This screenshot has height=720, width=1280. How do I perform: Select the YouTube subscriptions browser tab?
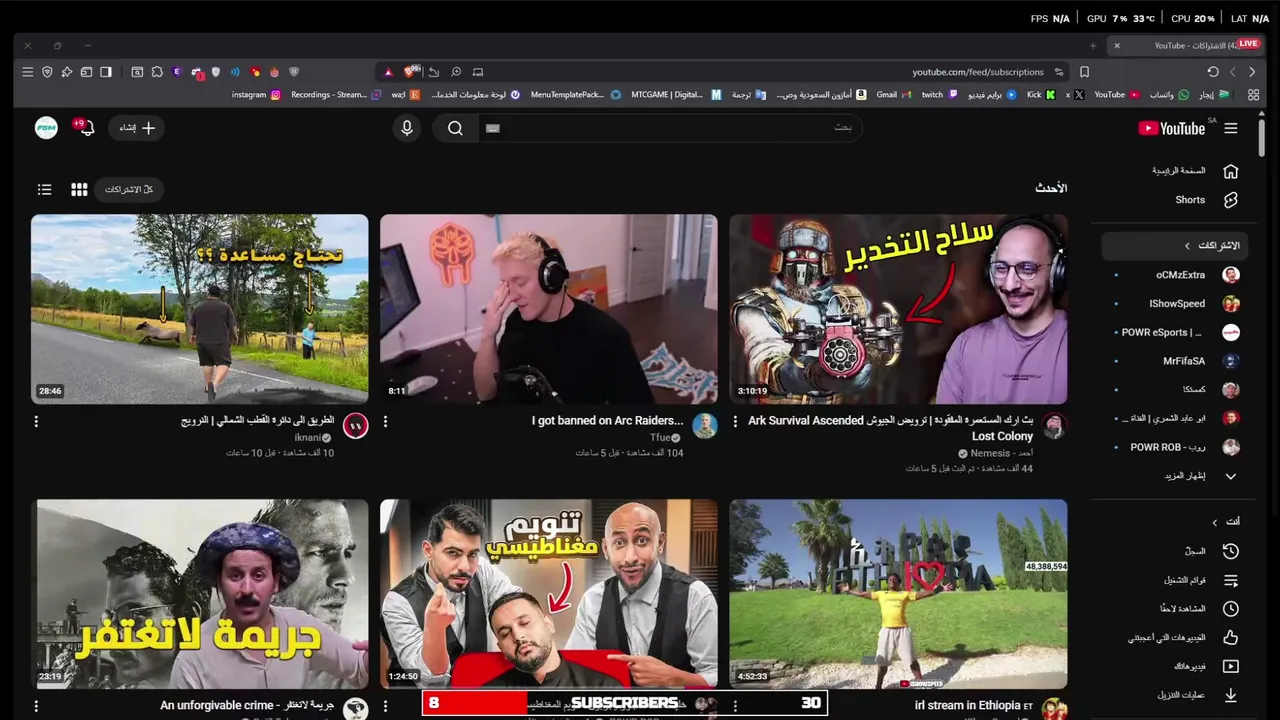coord(1186,45)
